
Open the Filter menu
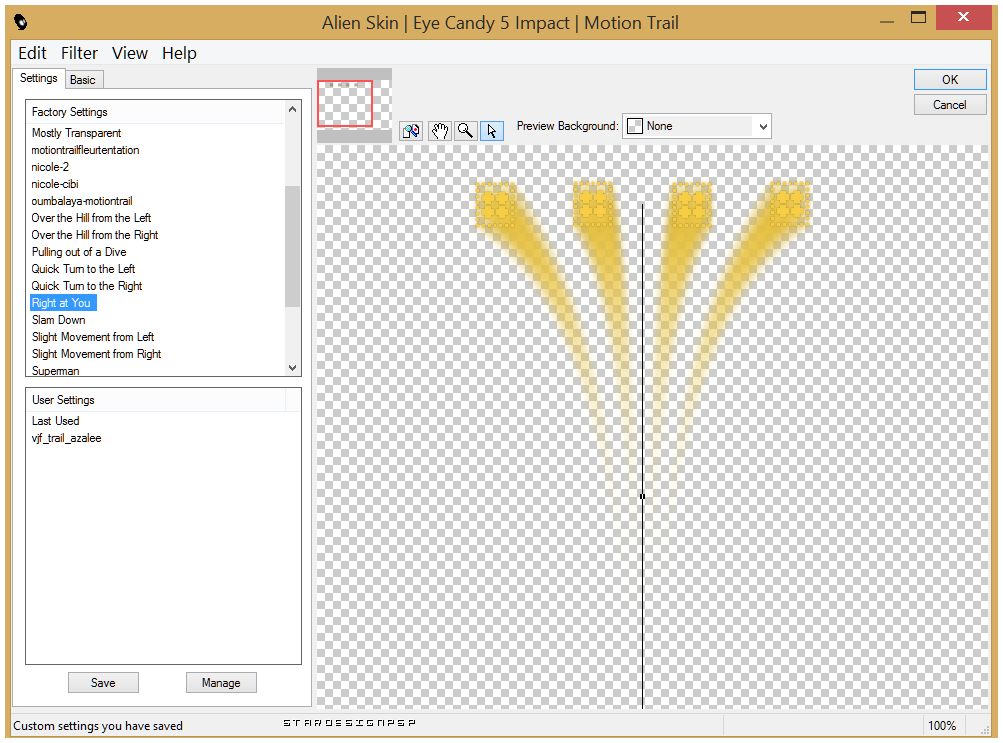click(79, 53)
